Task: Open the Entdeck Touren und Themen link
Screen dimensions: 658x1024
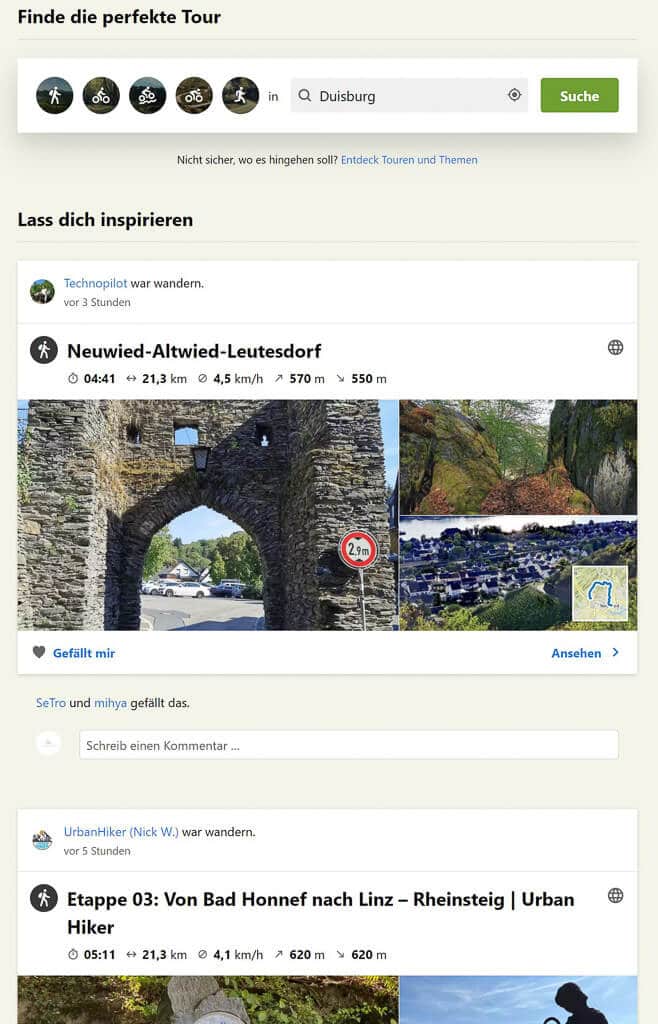Action: point(410,160)
